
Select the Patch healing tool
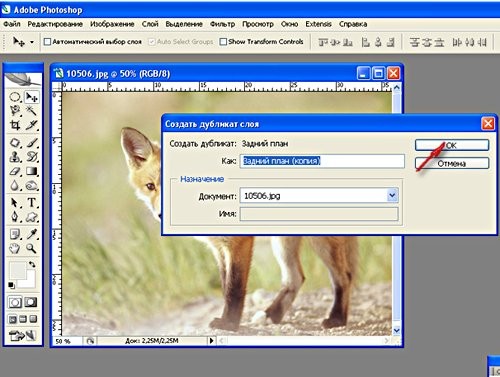(15, 143)
